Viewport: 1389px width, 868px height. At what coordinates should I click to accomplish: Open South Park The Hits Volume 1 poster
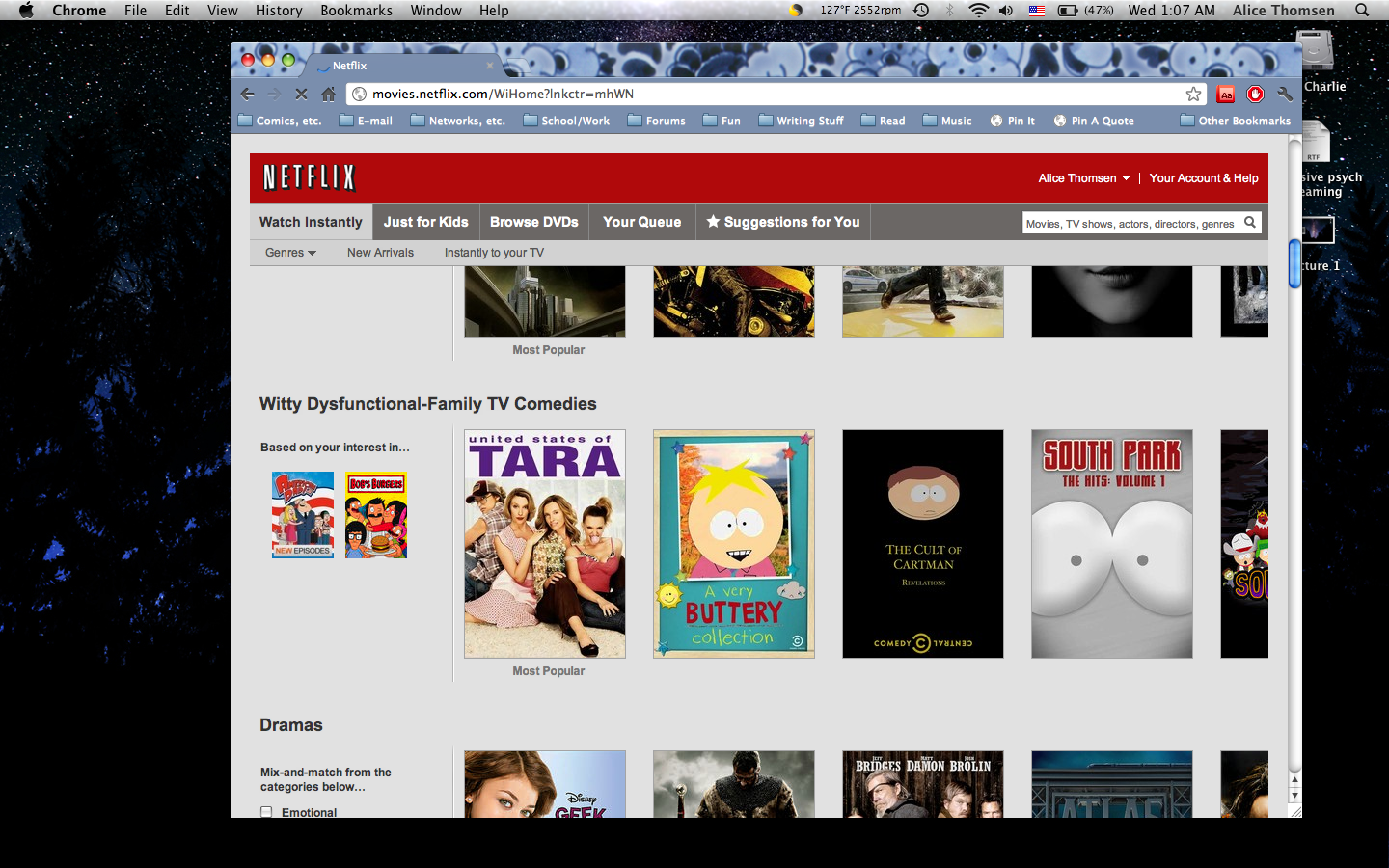1112,544
